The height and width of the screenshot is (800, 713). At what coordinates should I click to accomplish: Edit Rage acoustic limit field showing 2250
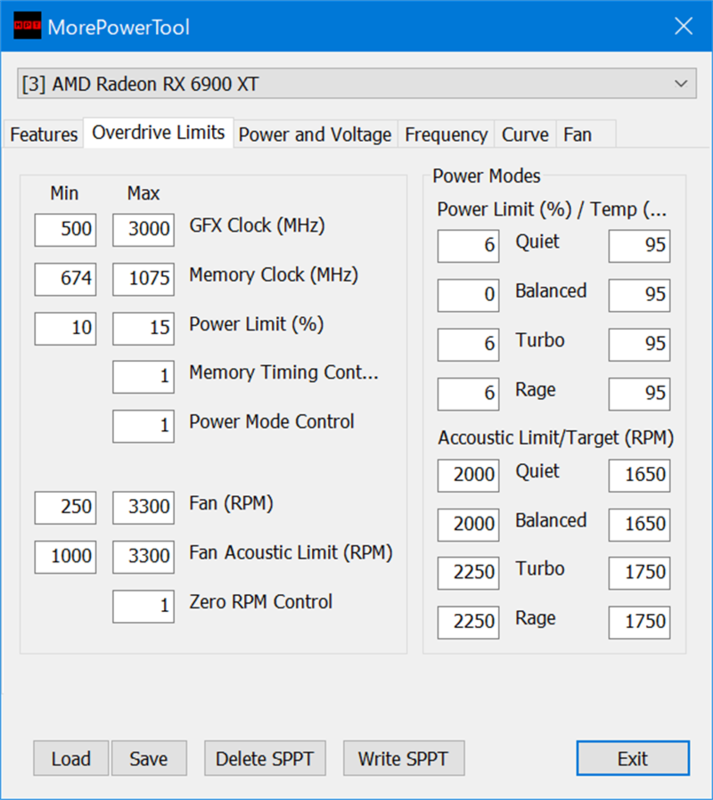click(x=468, y=623)
